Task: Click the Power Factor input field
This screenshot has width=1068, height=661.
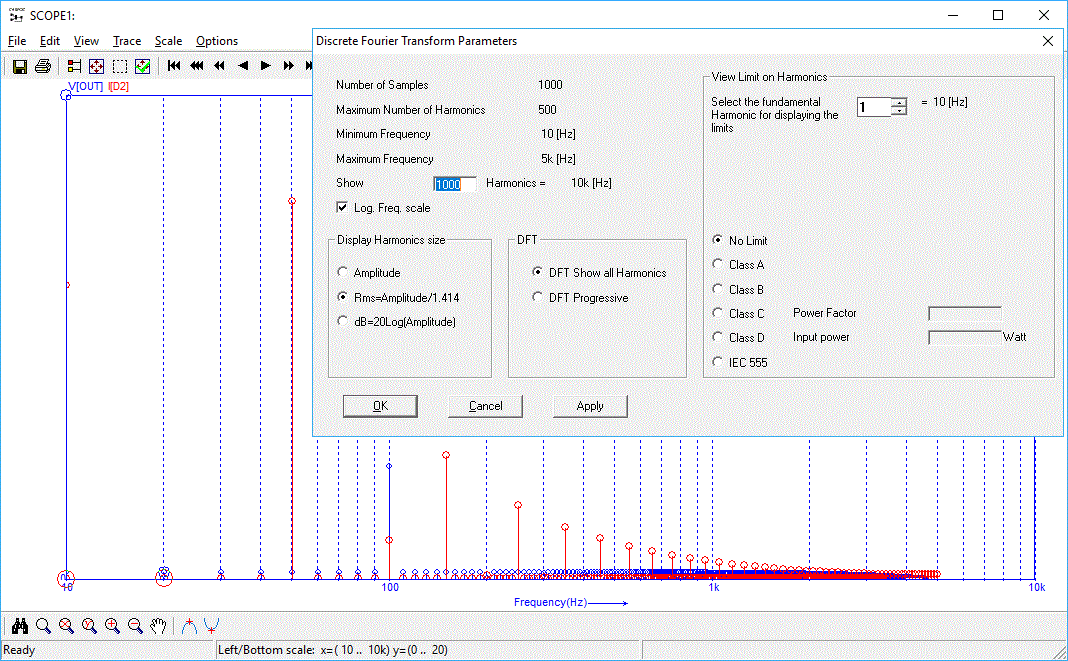Action: [x=964, y=313]
